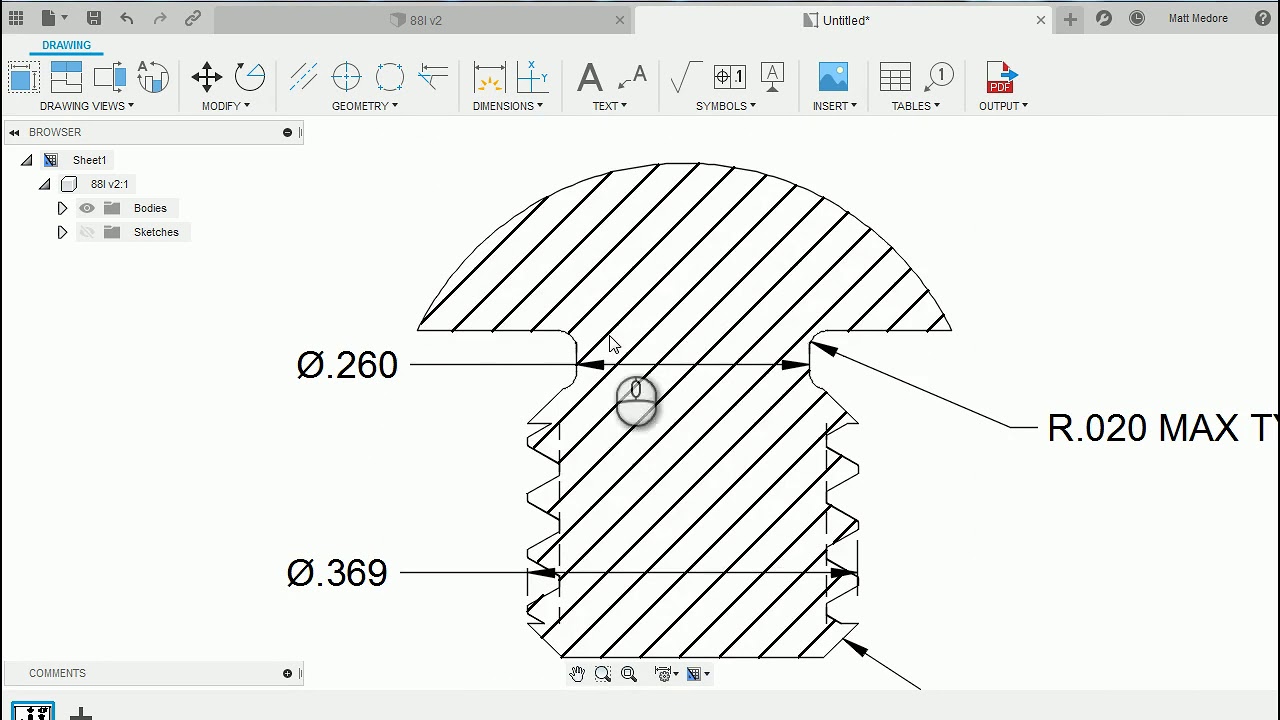The height and width of the screenshot is (720, 1280).
Task: Select the Ordinate Dimension tool
Action: point(533,77)
